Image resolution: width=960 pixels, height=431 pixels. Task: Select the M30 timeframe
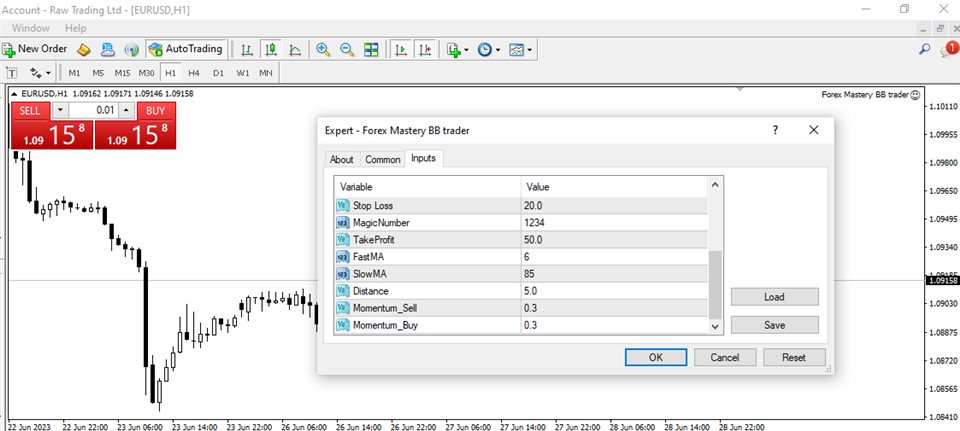pos(146,73)
